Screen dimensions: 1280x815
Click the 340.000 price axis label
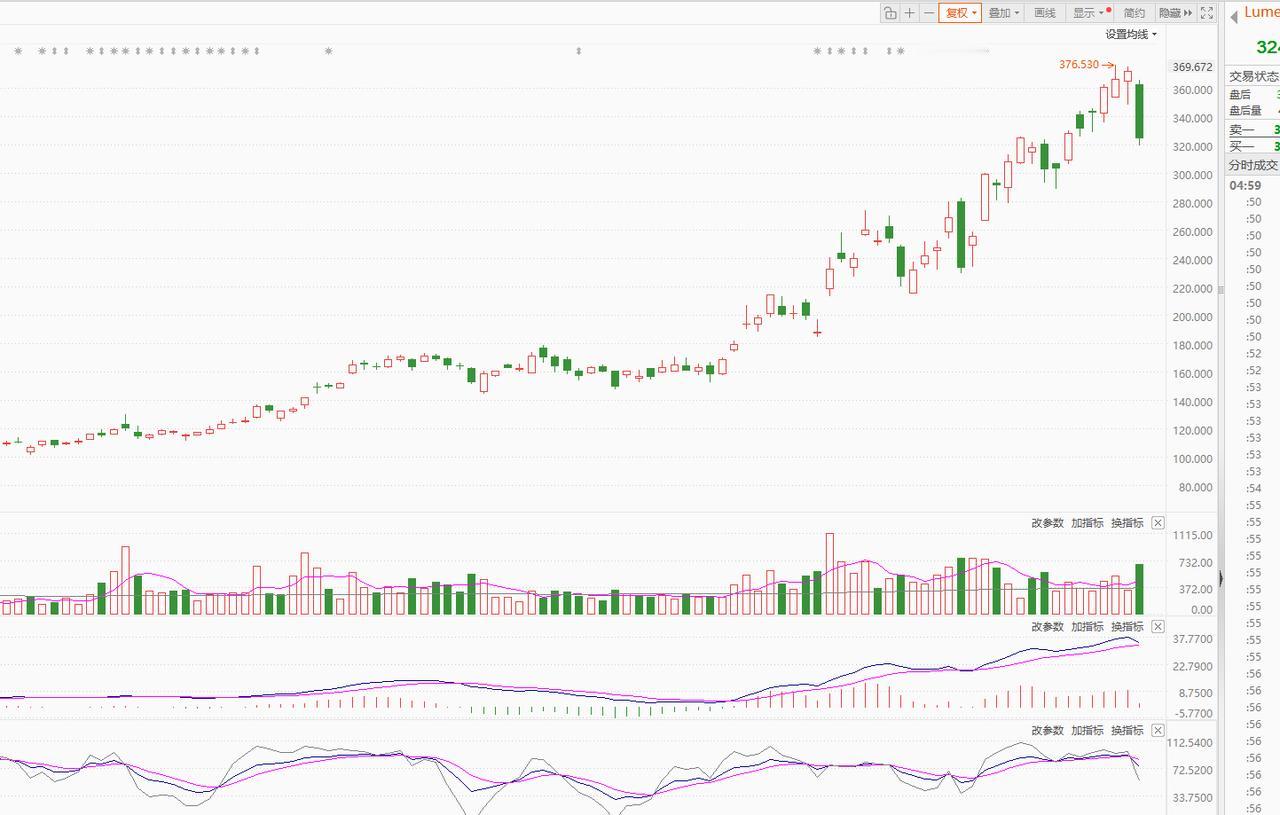click(x=1193, y=119)
